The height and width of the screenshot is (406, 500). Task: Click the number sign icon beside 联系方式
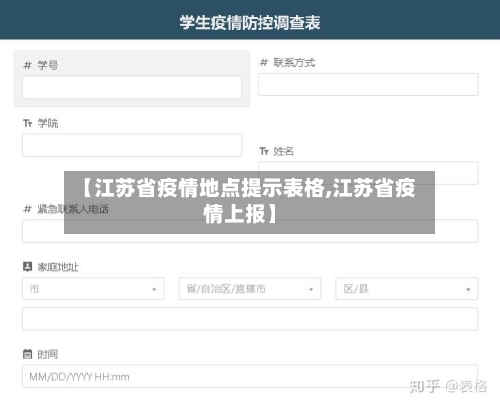click(x=264, y=62)
